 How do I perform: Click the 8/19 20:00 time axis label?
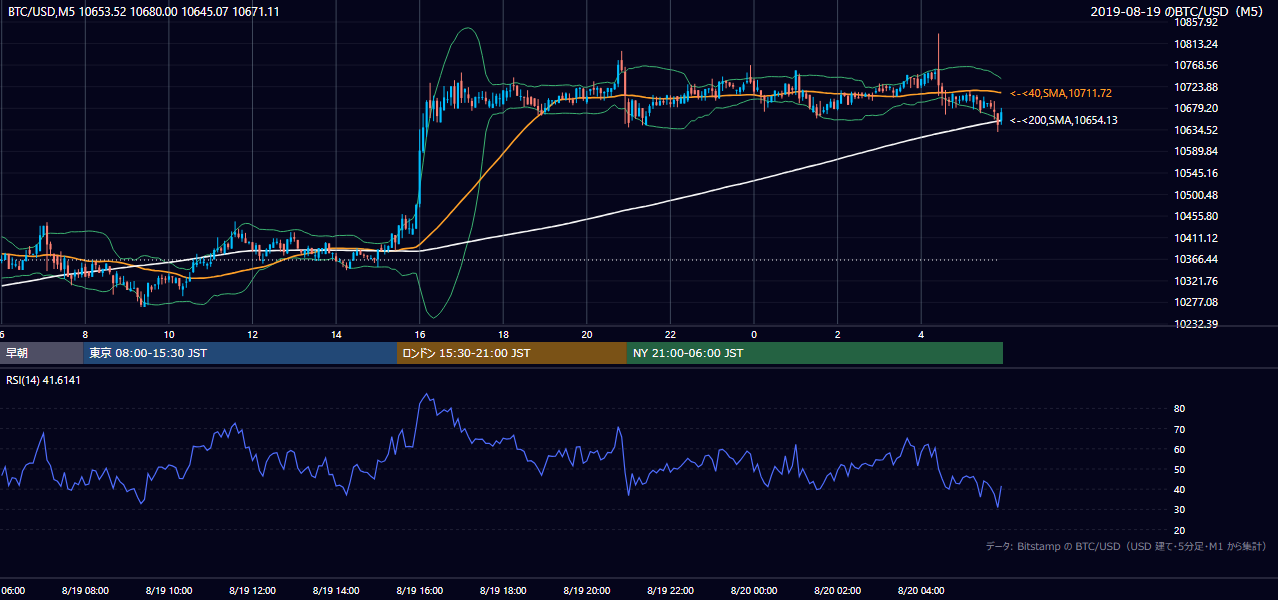pos(586,591)
